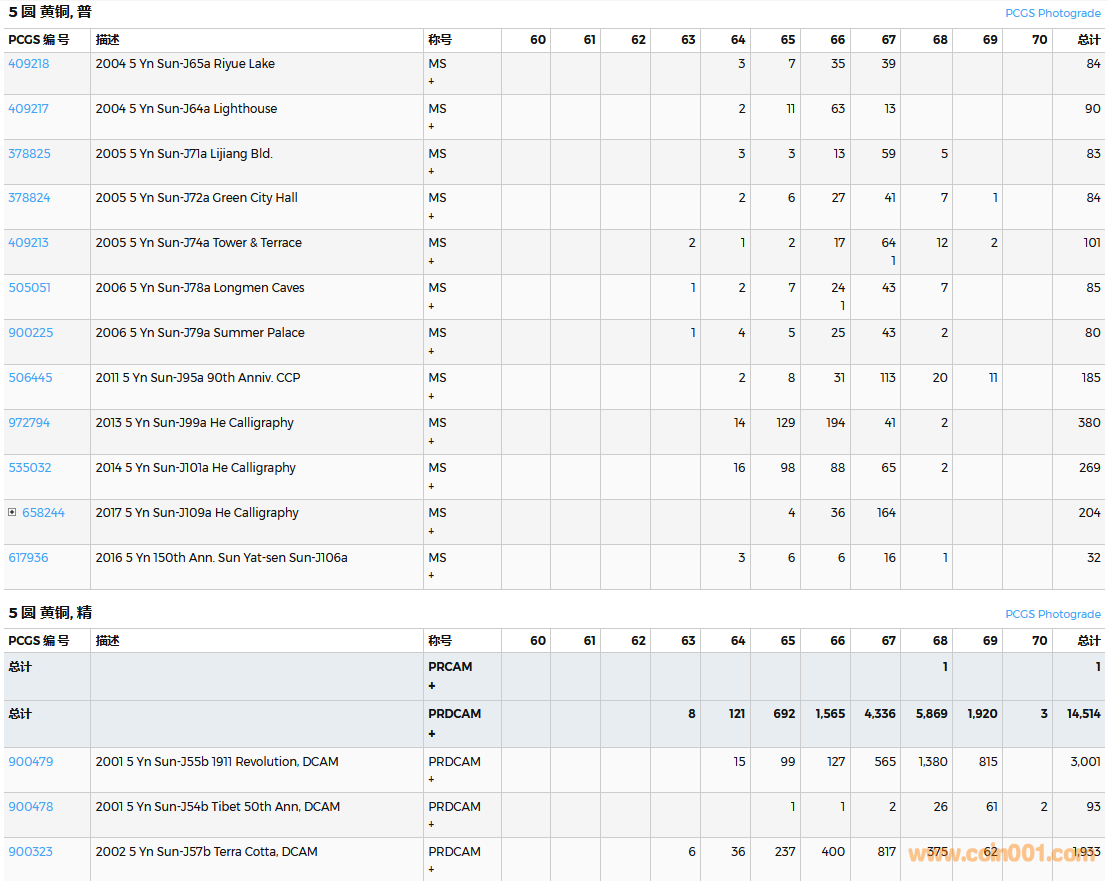Expand plus grades for Riyue Lake row
This screenshot has height=881, width=1108.
click(x=431, y=81)
